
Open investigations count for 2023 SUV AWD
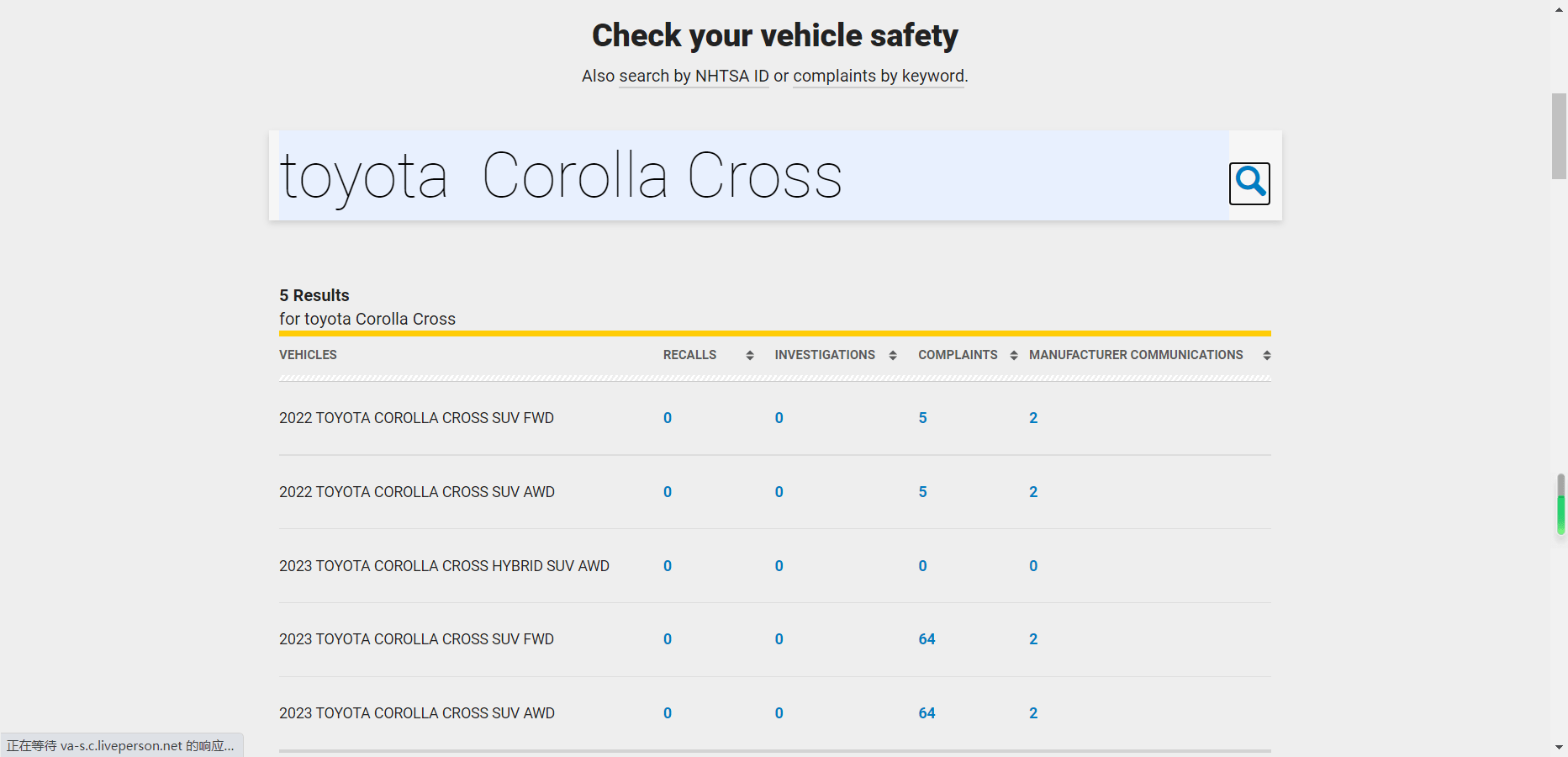click(779, 713)
